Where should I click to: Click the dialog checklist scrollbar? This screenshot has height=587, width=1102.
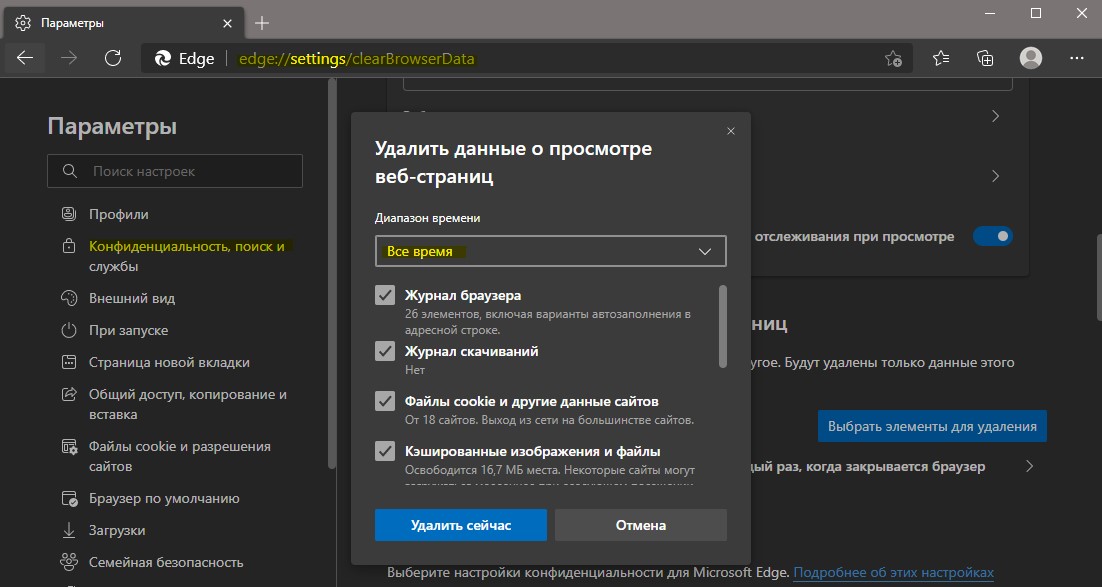pyautogui.click(x=722, y=326)
